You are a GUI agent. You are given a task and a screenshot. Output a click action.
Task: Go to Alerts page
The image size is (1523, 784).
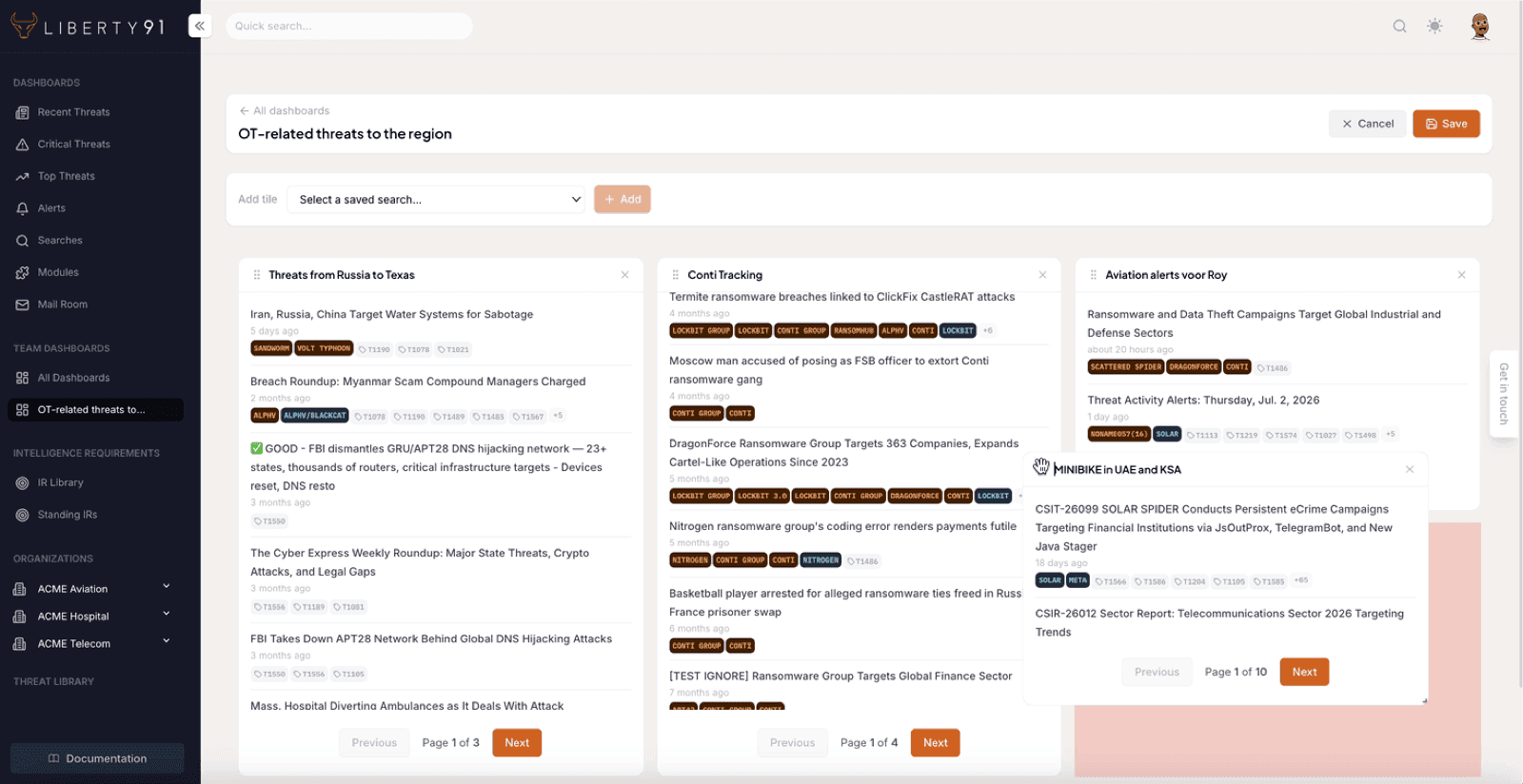coord(51,208)
